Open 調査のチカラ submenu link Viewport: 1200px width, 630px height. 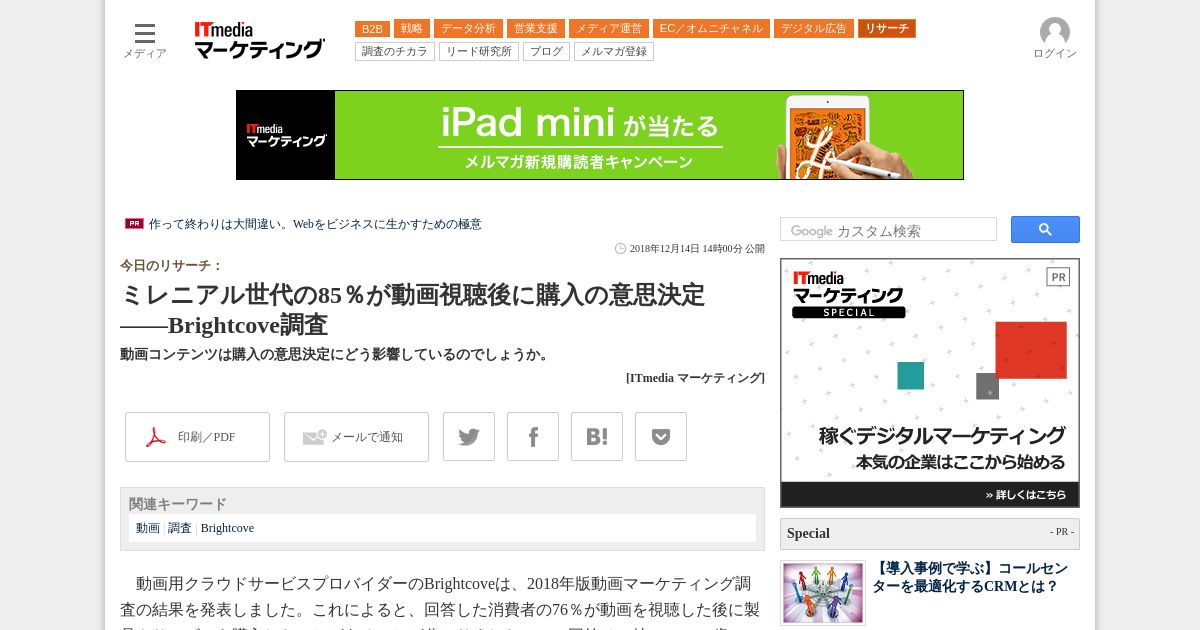[x=395, y=51]
